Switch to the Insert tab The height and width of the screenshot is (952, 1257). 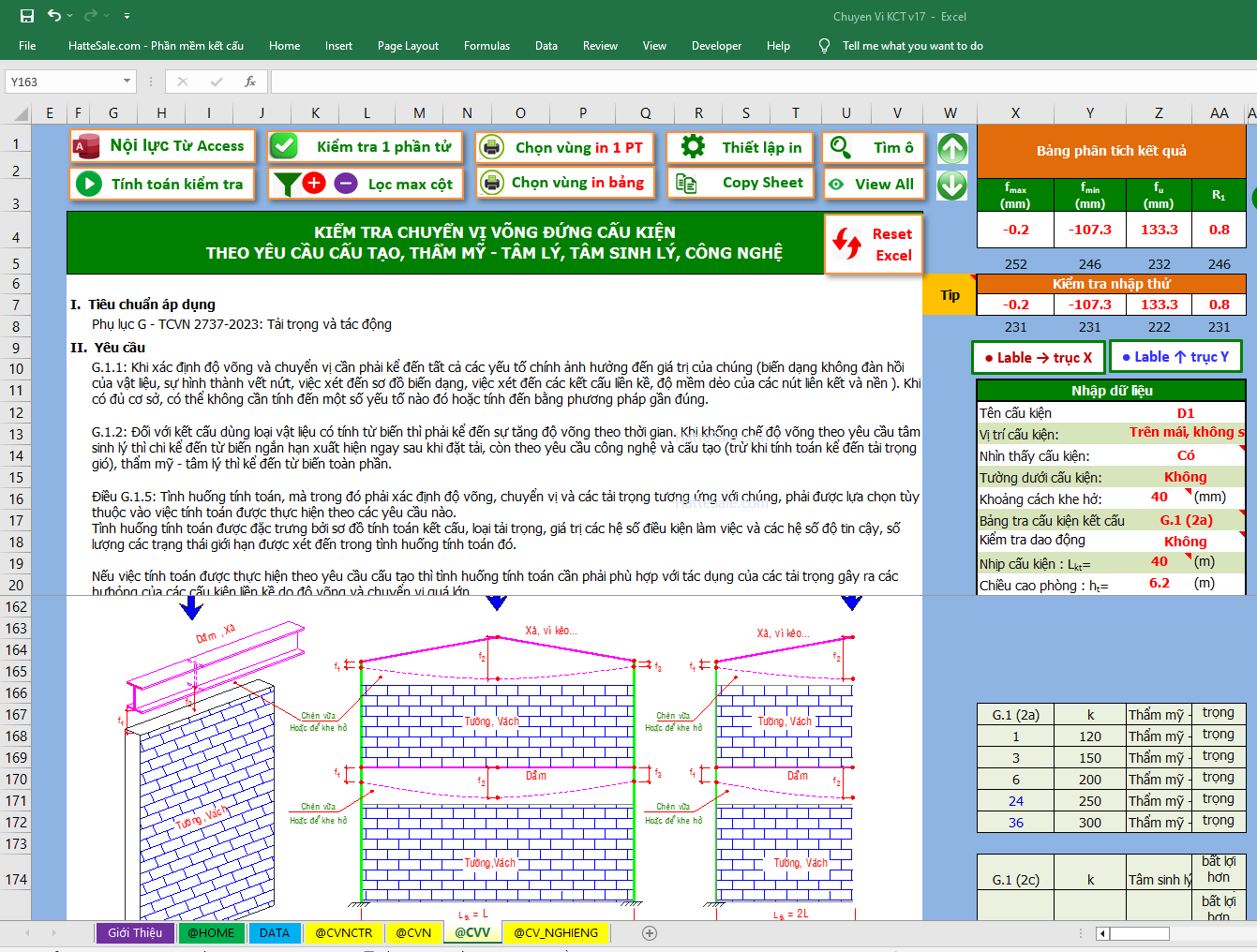click(x=338, y=45)
